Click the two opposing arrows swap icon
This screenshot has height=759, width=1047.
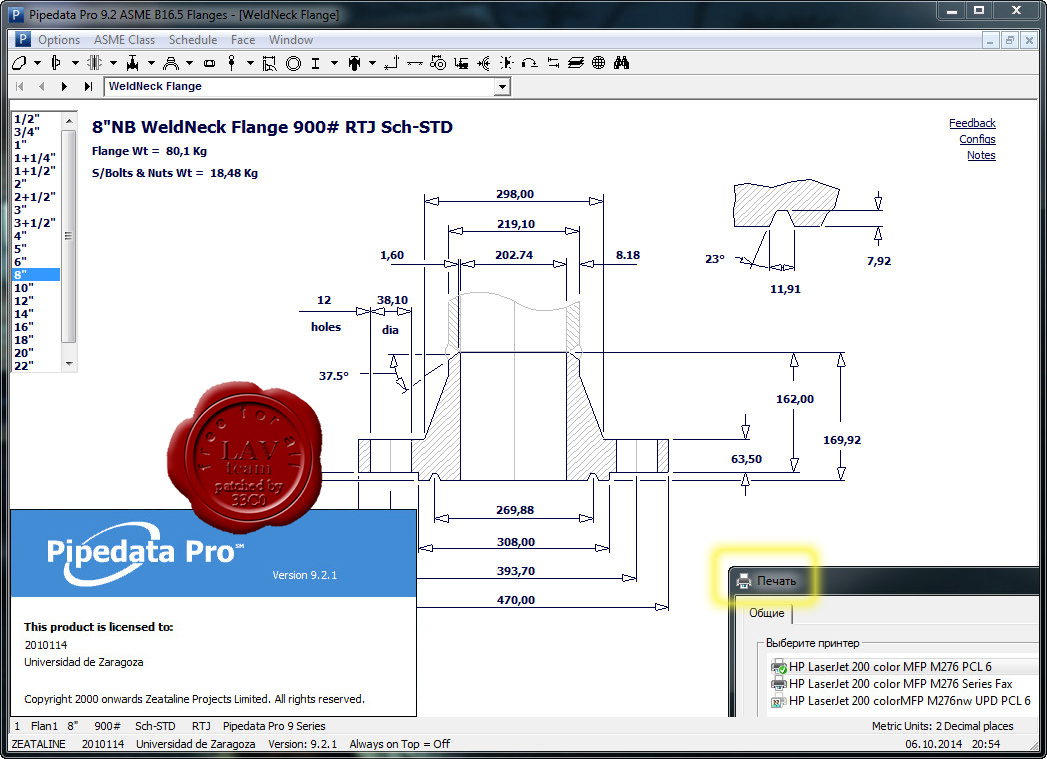pyautogui.click(x=553, y=63)
